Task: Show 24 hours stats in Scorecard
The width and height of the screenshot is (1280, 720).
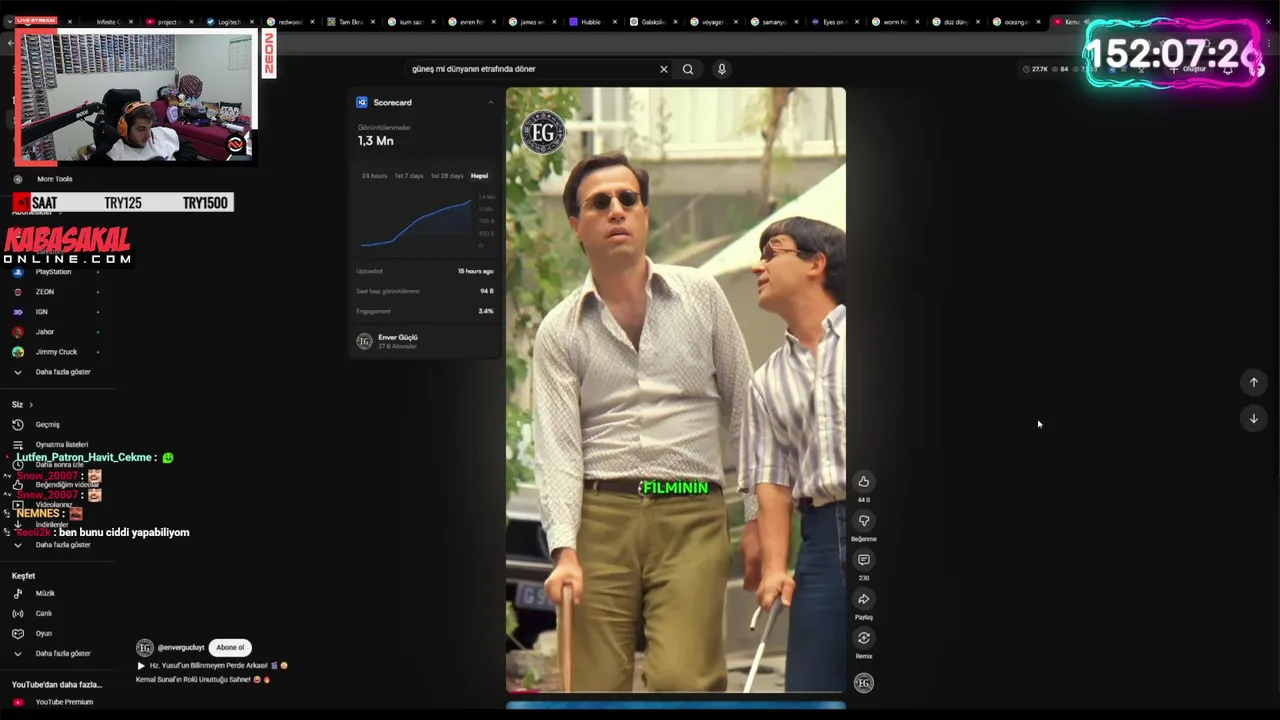Action: click(374, 176)
